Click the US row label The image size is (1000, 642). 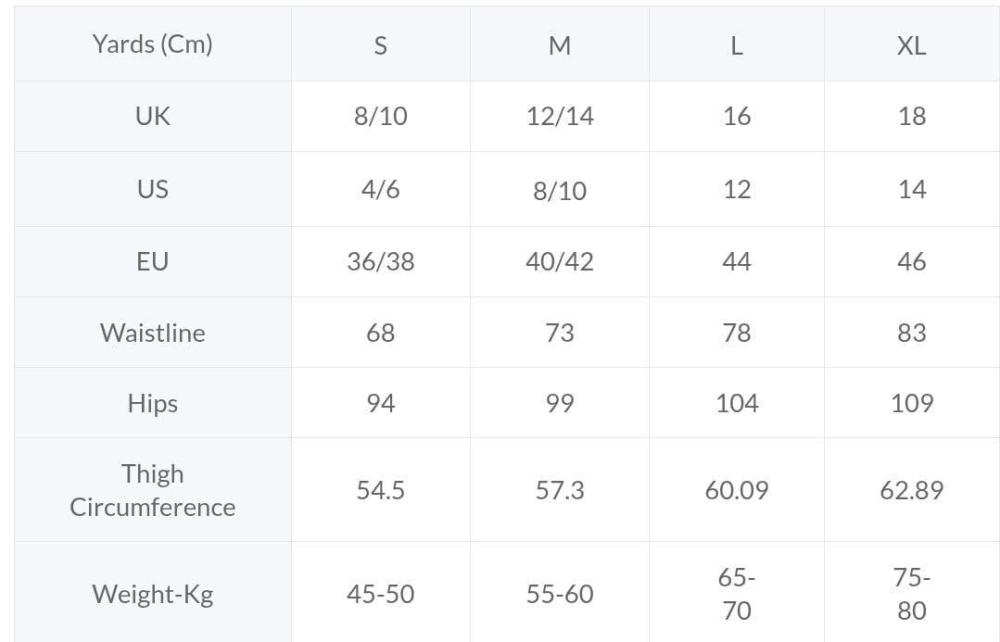point(152,189)
